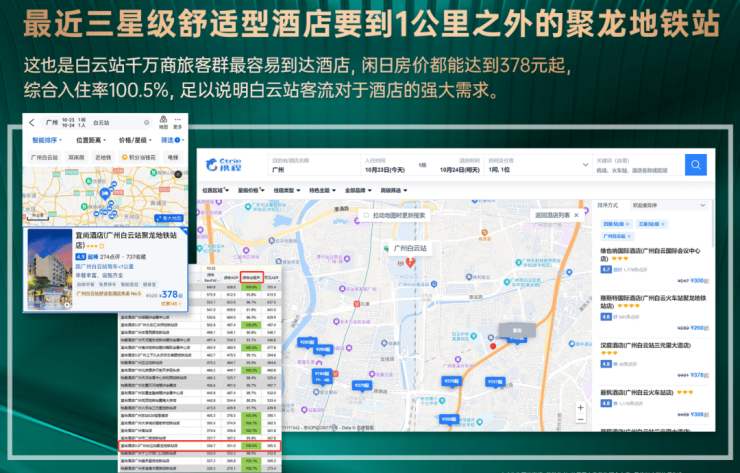Click the ¥300 price of 维也纳国际酒店

tap(698, 280)
